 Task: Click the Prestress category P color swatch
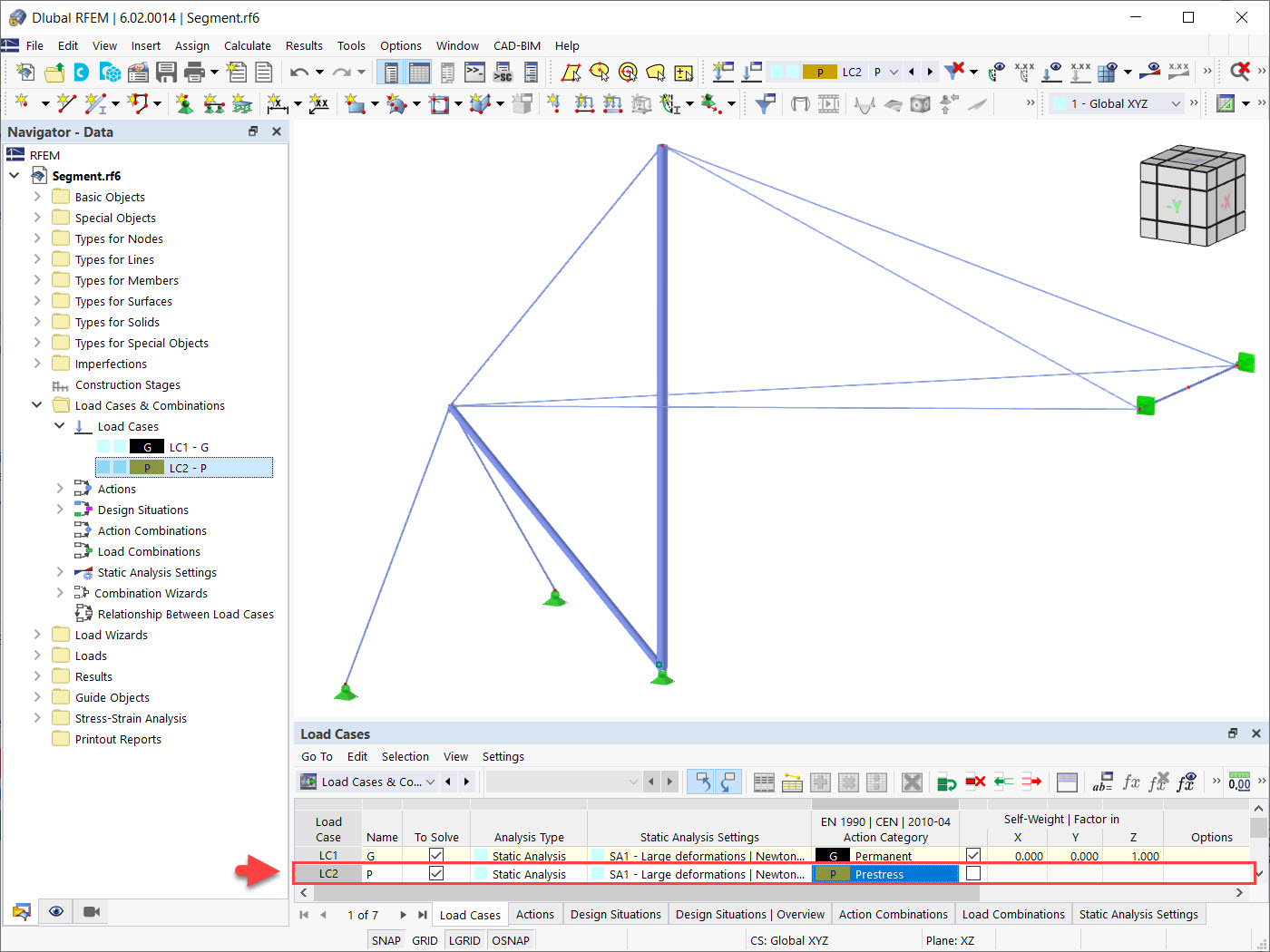[x=833, y=874]
